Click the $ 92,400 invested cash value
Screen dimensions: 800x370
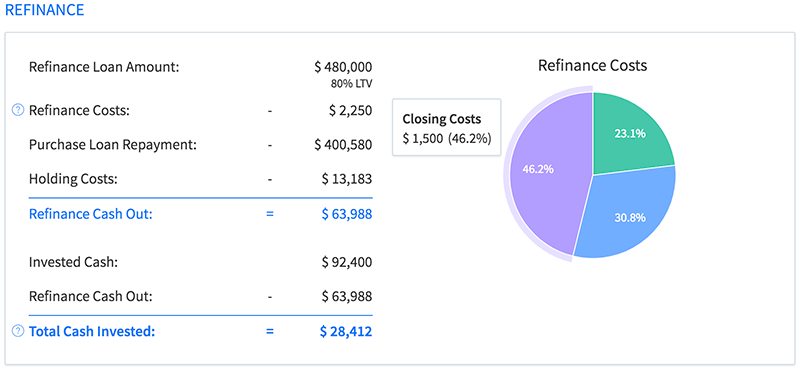tap(347, 262)
